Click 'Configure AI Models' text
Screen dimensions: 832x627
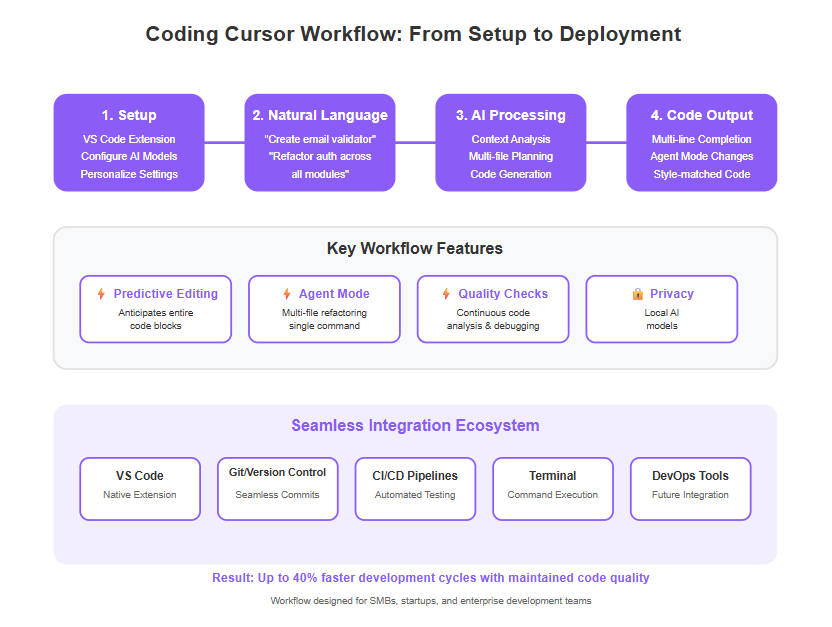point(129,156)
